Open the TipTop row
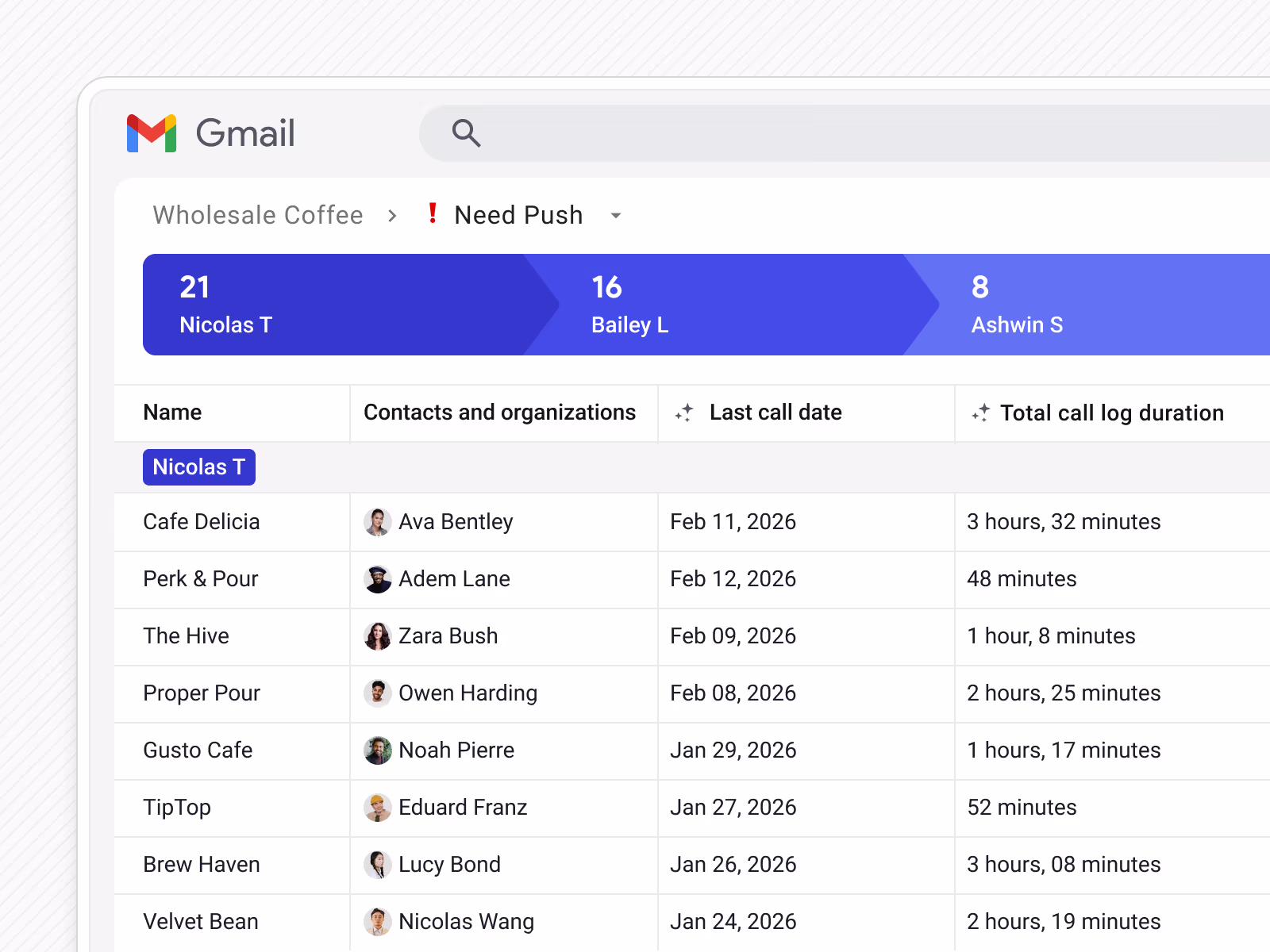This screenshot has height=952, width=1270. [692, 808]
